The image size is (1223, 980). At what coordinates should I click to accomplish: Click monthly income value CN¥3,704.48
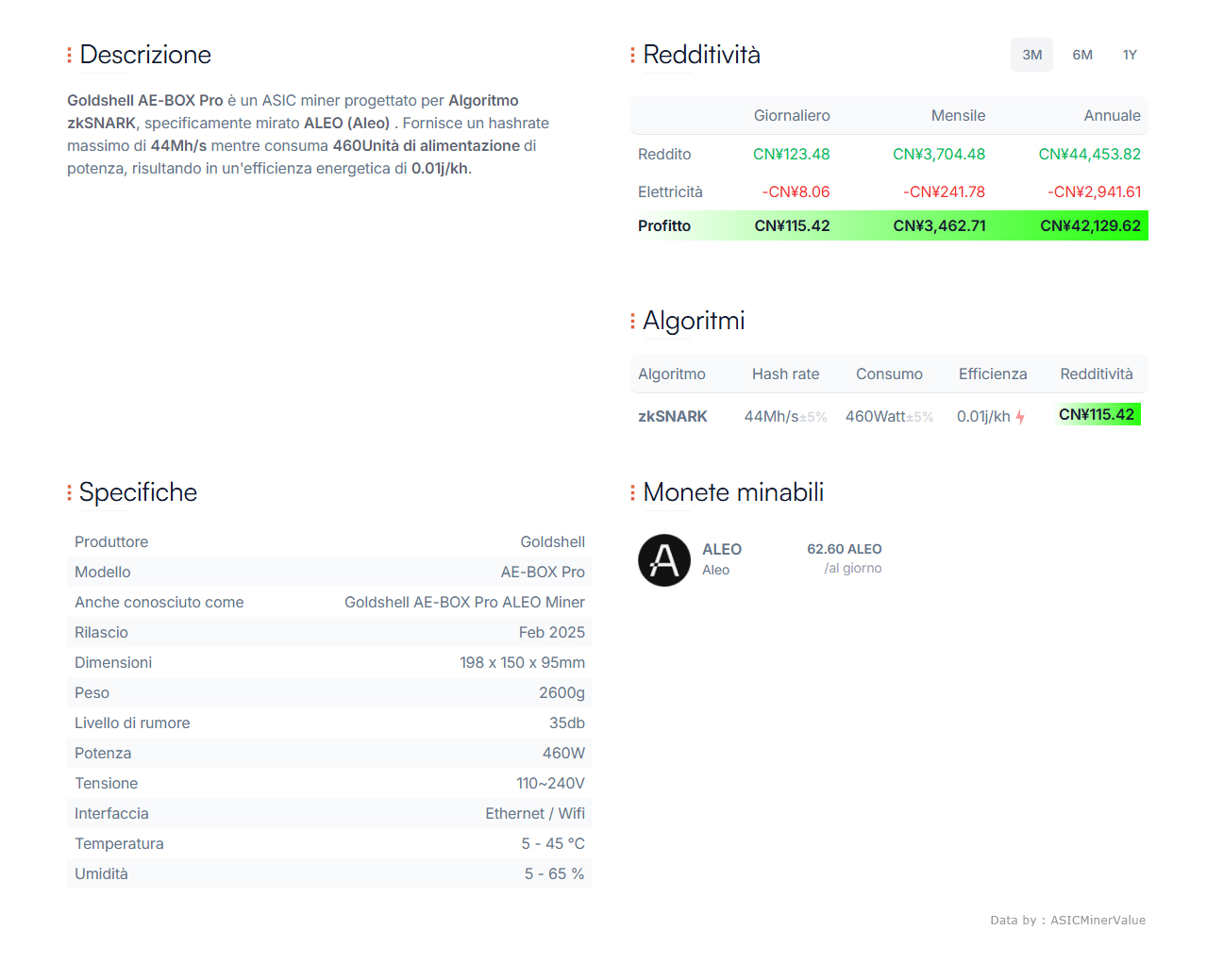[939, 154]
